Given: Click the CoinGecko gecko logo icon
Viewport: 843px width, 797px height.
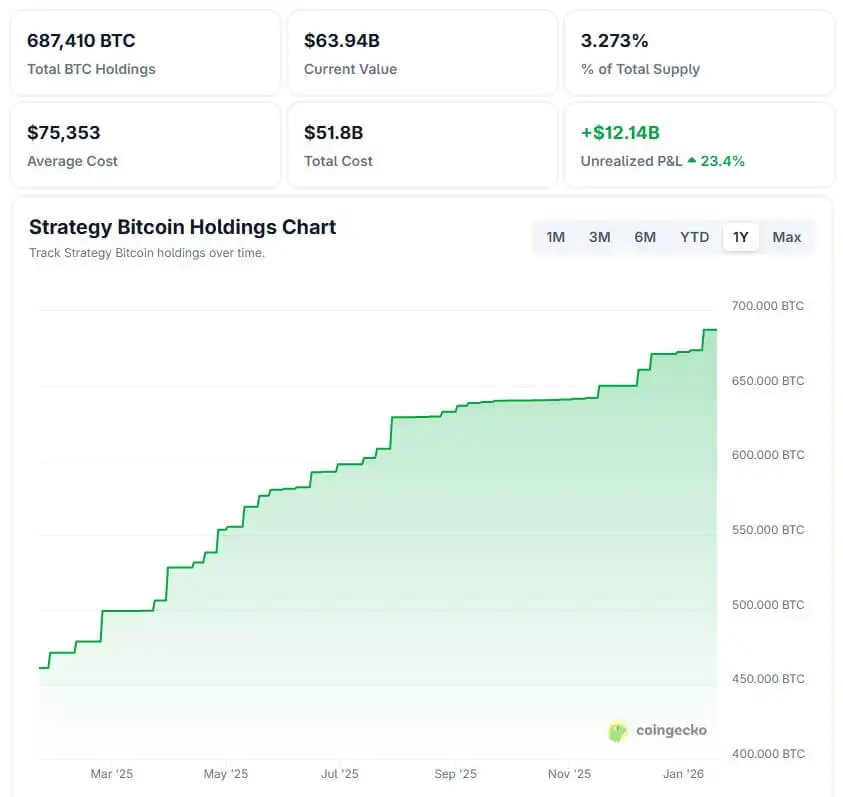Looking at the screenshot, I should (x=617, y=731).
